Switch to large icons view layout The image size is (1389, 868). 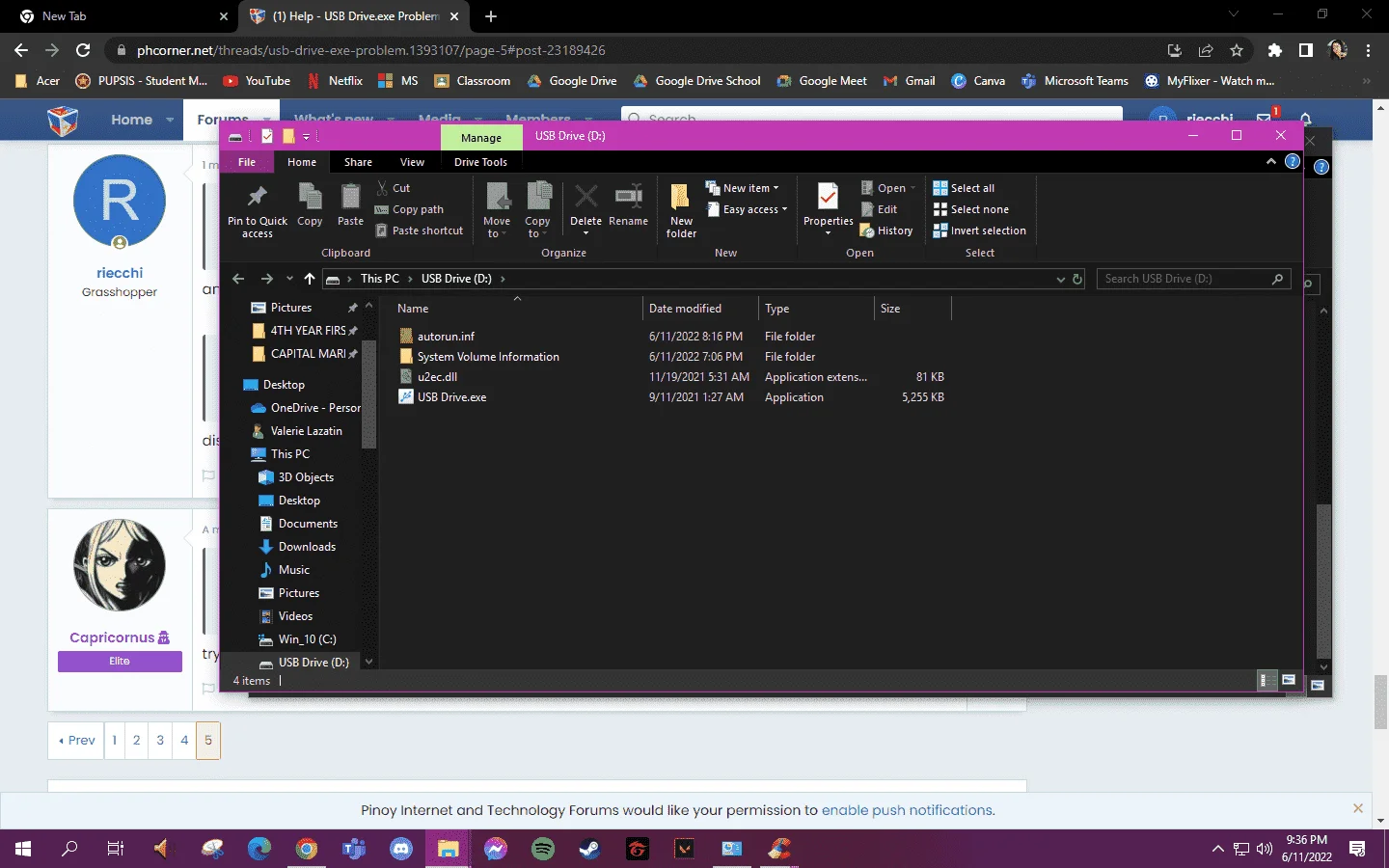(x=1288, y=680)
